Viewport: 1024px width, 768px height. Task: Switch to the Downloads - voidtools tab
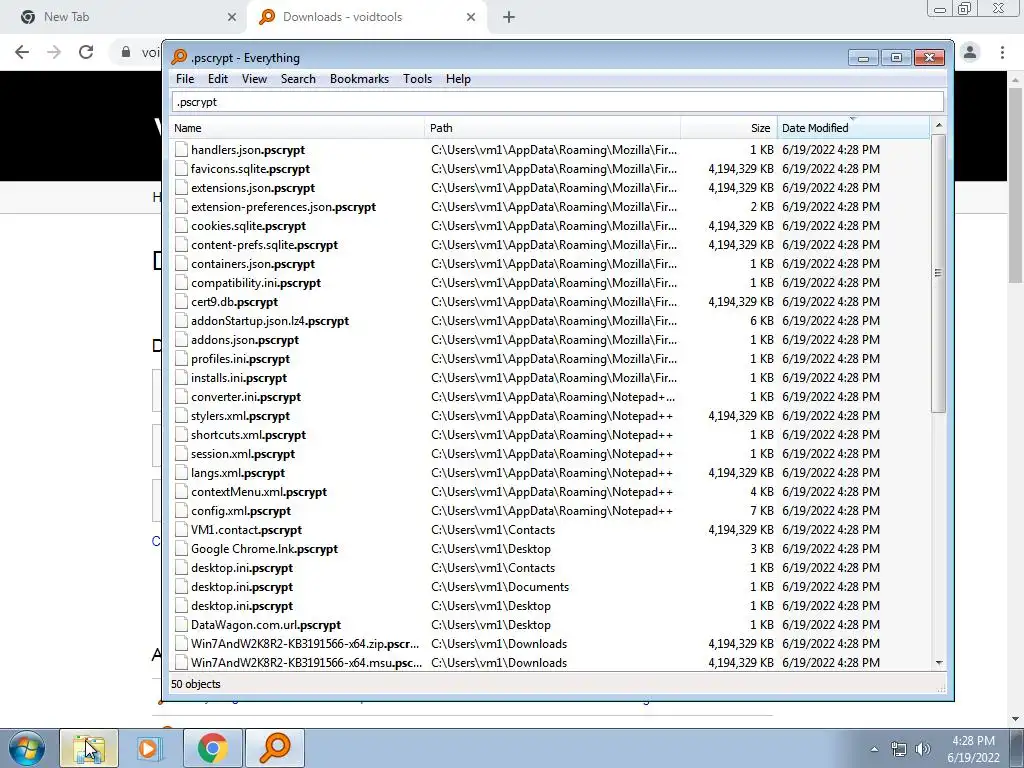366,17
